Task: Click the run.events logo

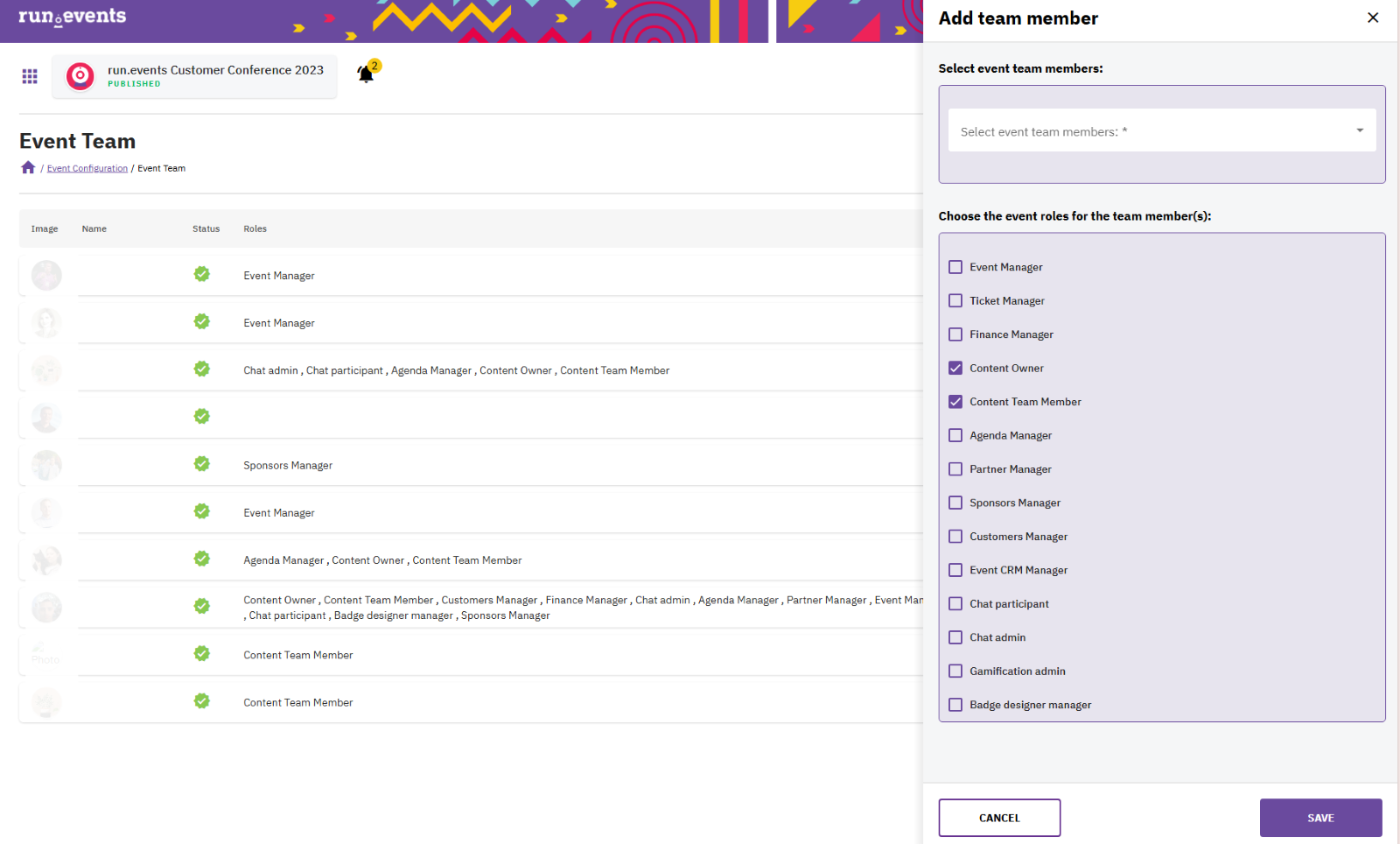Action: coord(73,17)
